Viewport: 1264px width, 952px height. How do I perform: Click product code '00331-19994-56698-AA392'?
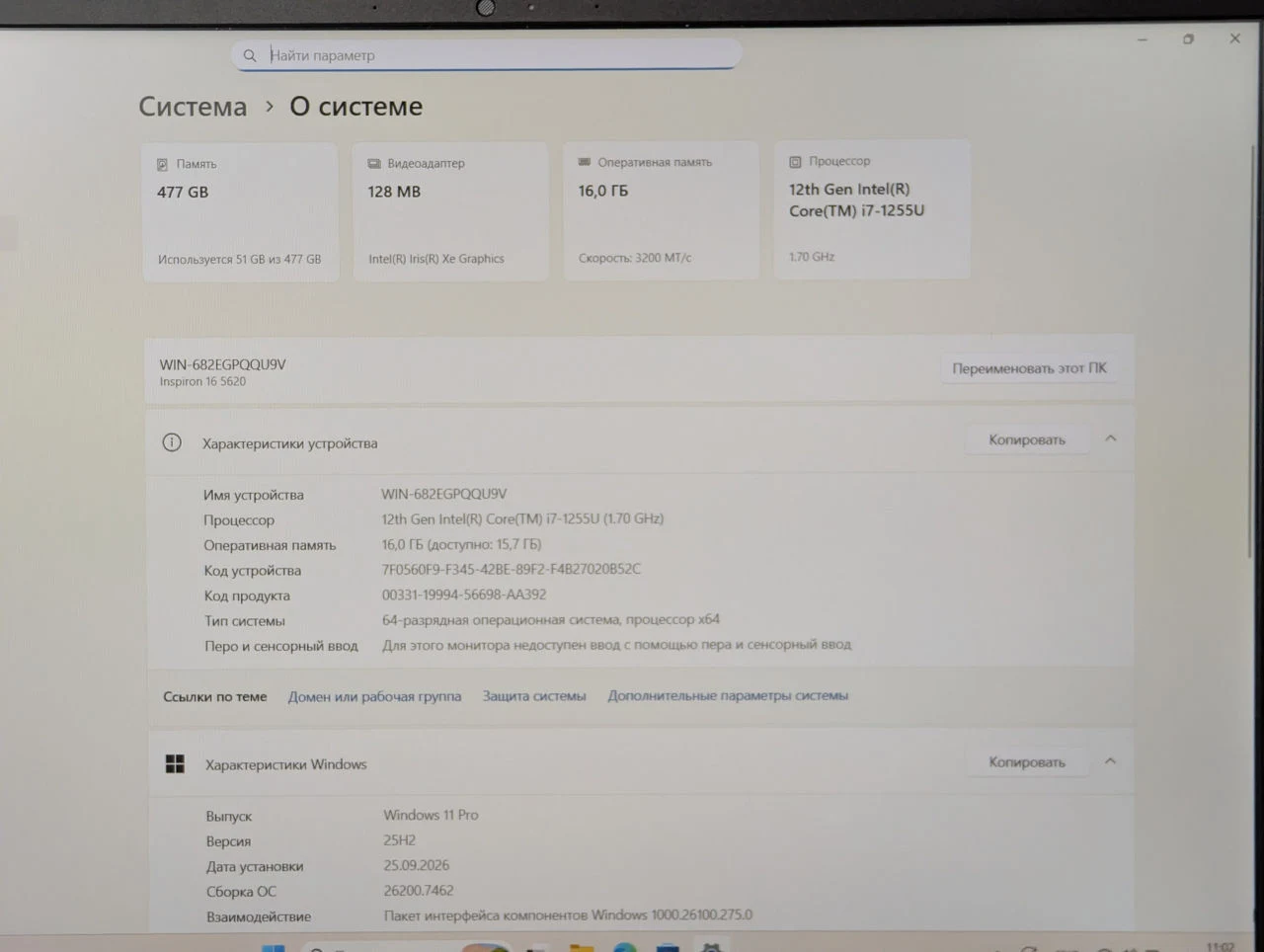point(464,595)
